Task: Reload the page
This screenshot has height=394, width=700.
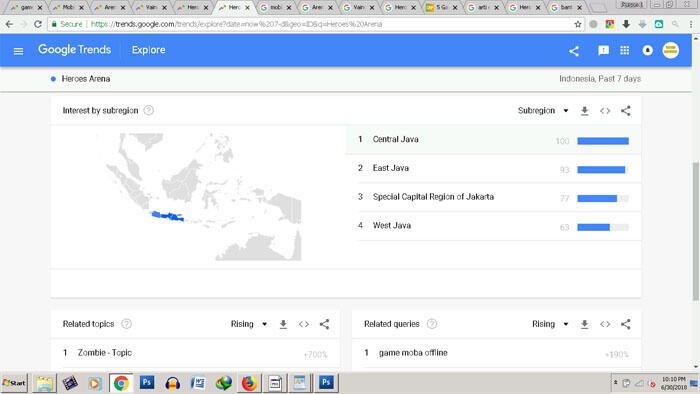Action: 38,24
